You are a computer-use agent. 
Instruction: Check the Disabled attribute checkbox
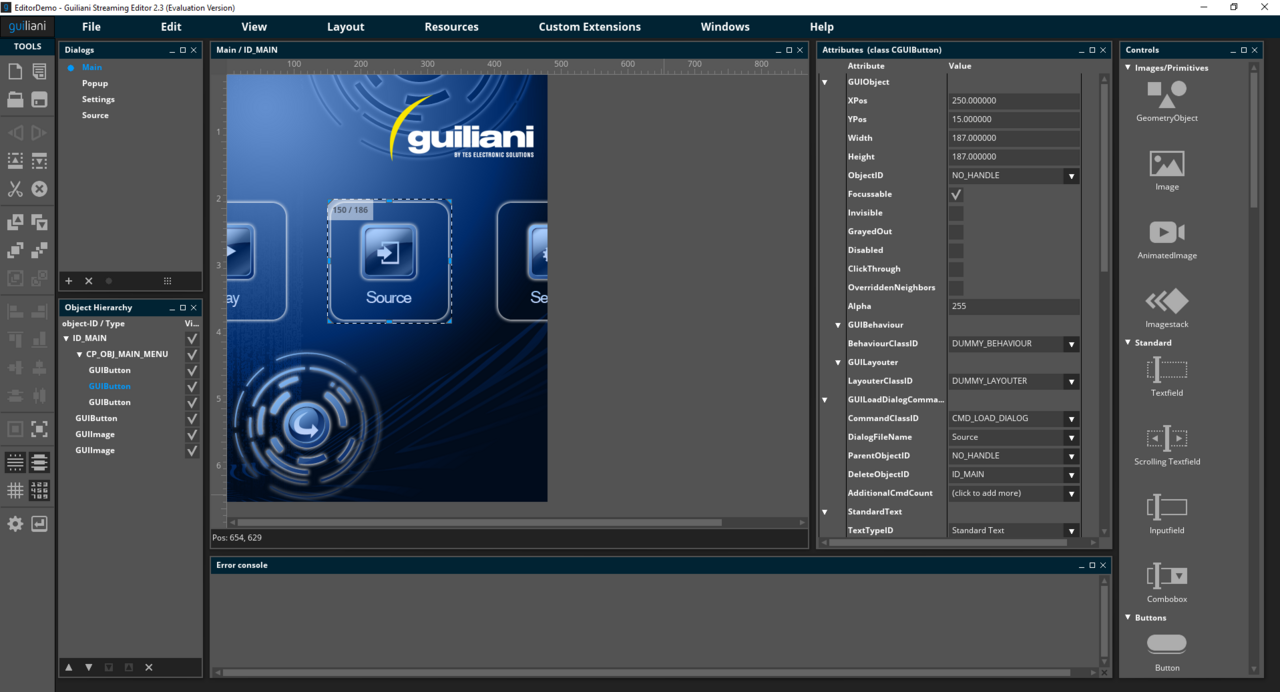pos(956,250)
